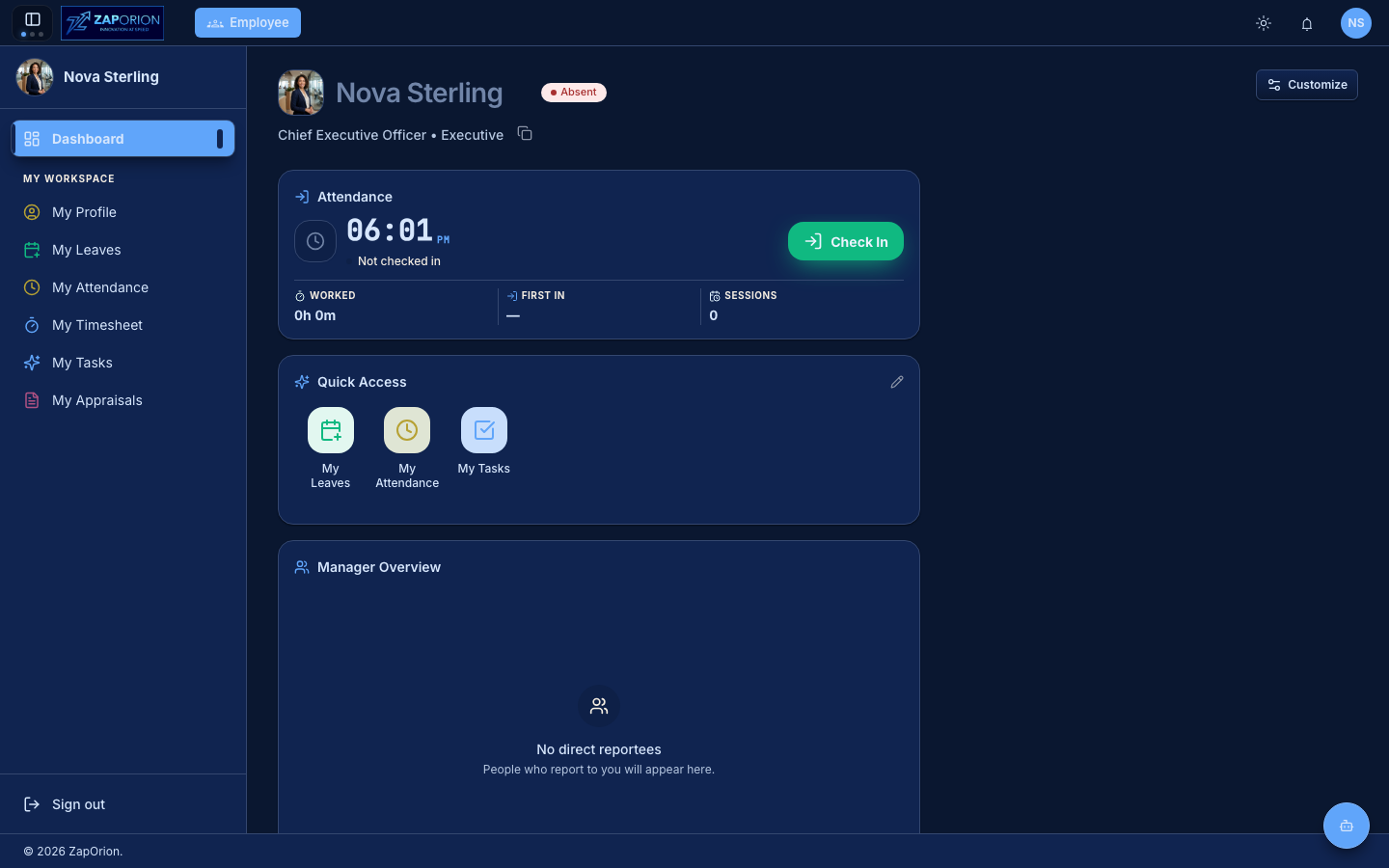Click the MY WORKSPACE section label
Image resolution: width=1389 pixels, height=868 pixels.
pos(68,178)
